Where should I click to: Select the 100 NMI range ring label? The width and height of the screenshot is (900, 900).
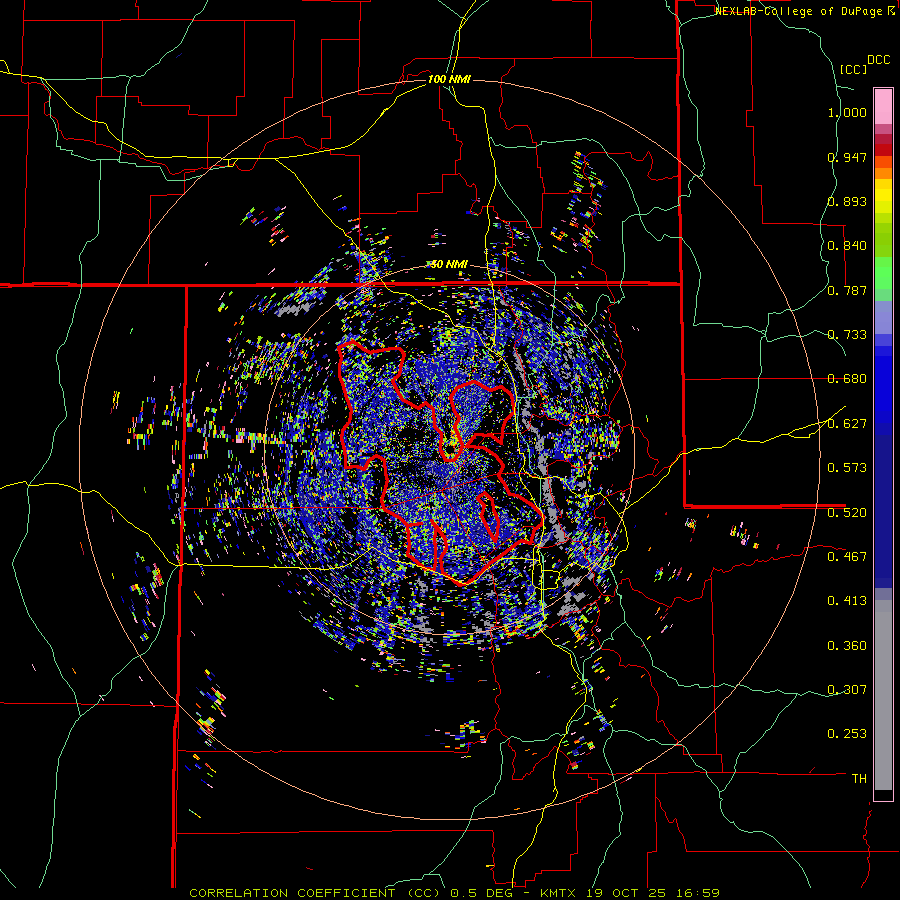[x=449, y=79]
